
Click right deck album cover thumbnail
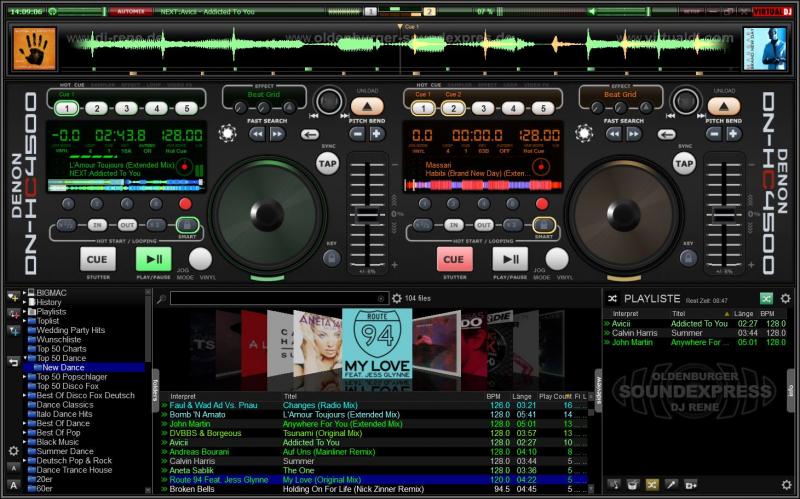[x=764, y=49]
